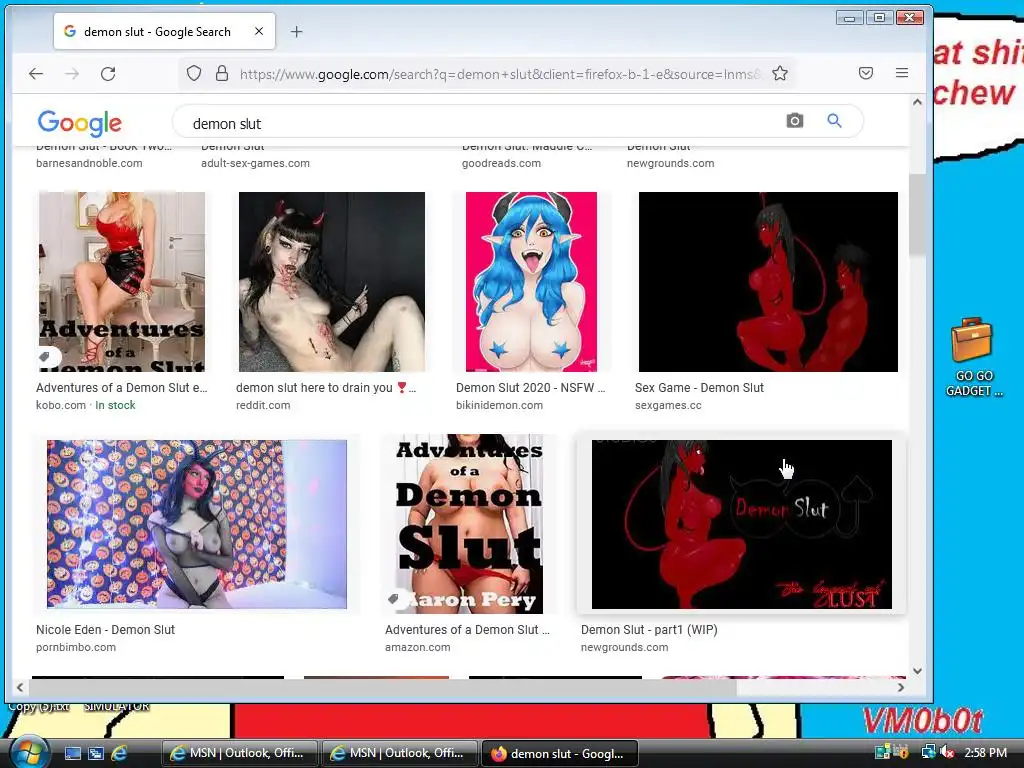The height and width of the screenshot is (768, 1024).
Task: Click the Firefox address bar URL
Action: click(500, 74)
